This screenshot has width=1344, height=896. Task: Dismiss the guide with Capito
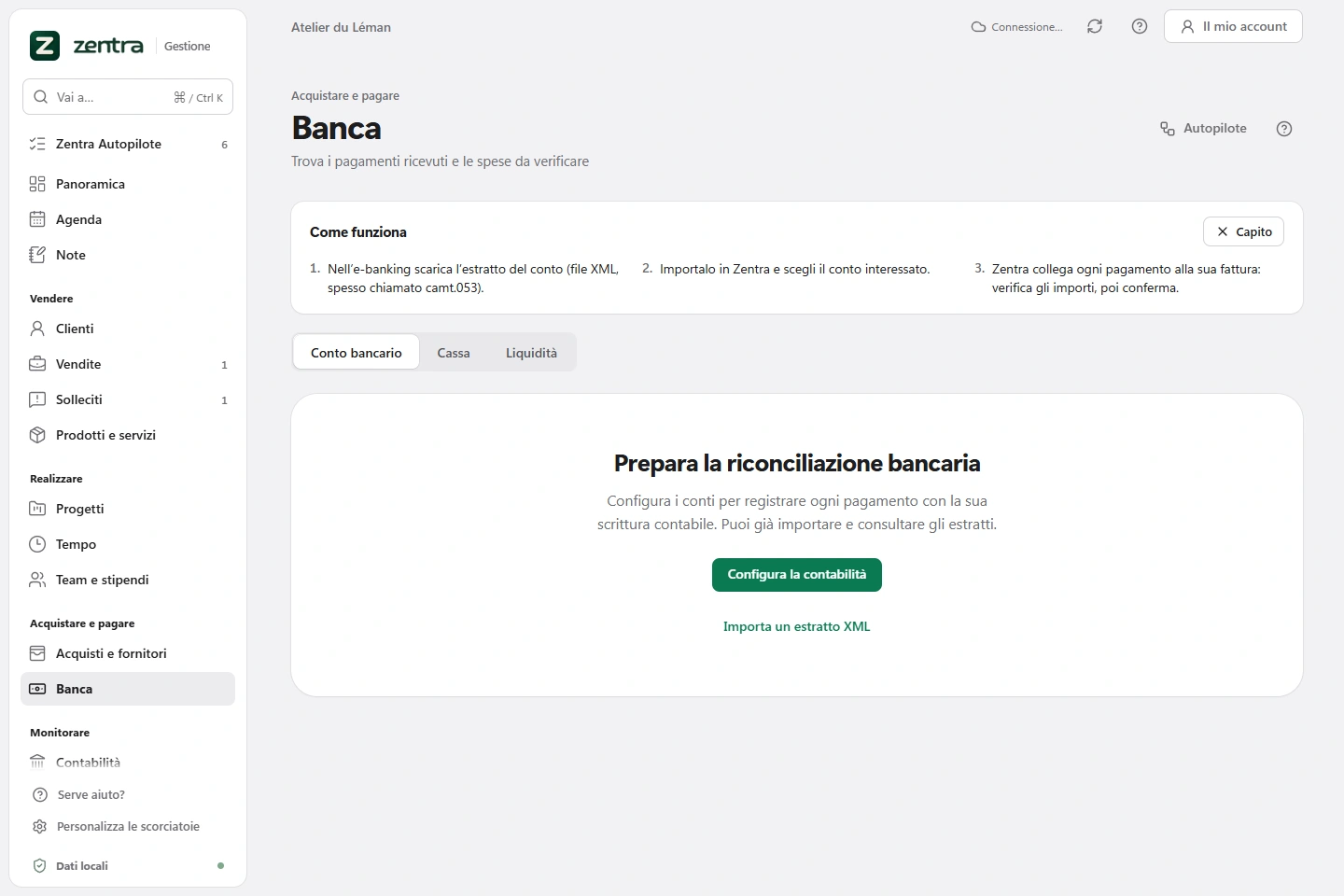(x=1244, y=231)
